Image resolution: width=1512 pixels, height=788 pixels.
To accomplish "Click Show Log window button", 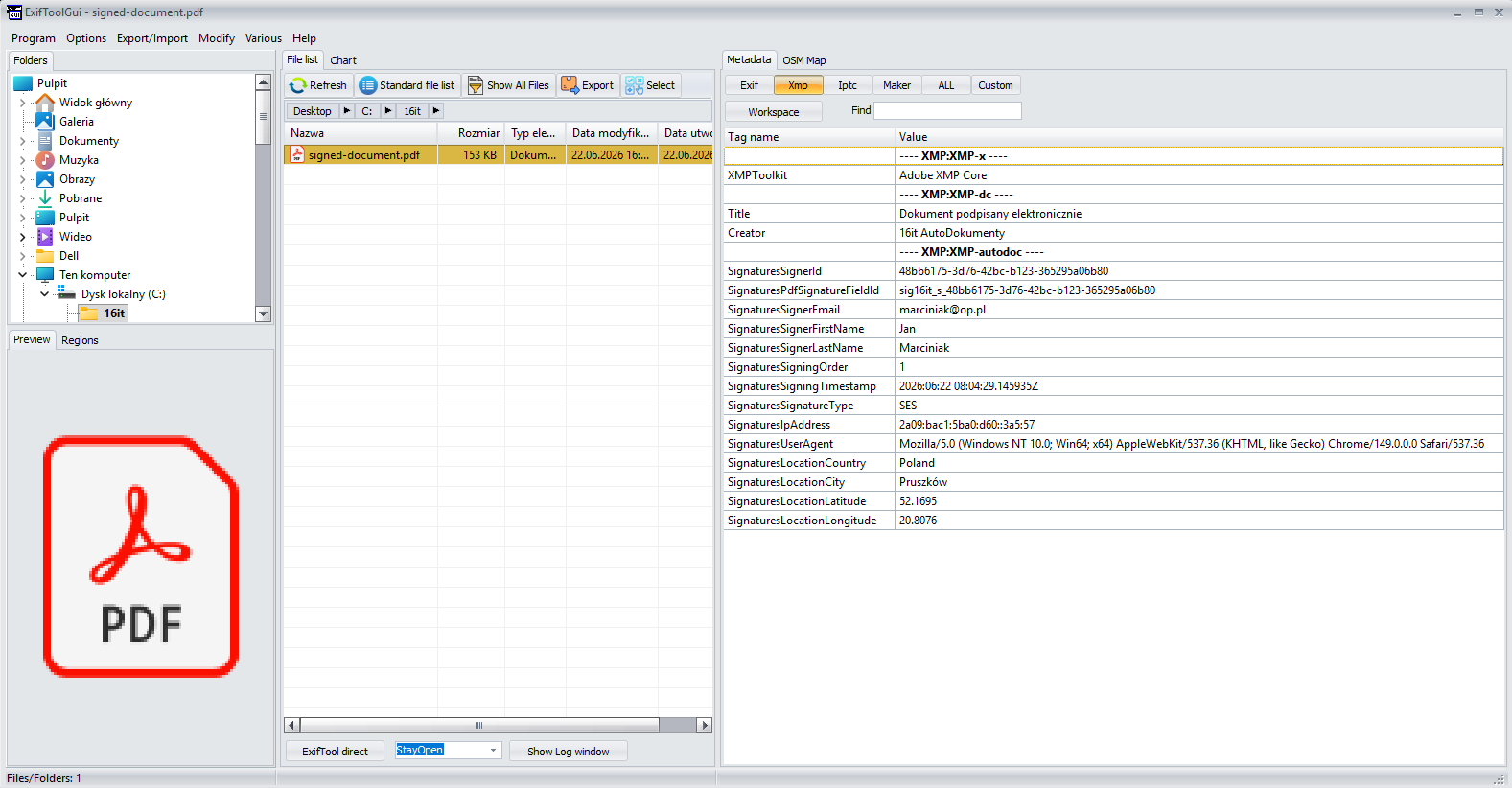I will [x=568, y=752].
